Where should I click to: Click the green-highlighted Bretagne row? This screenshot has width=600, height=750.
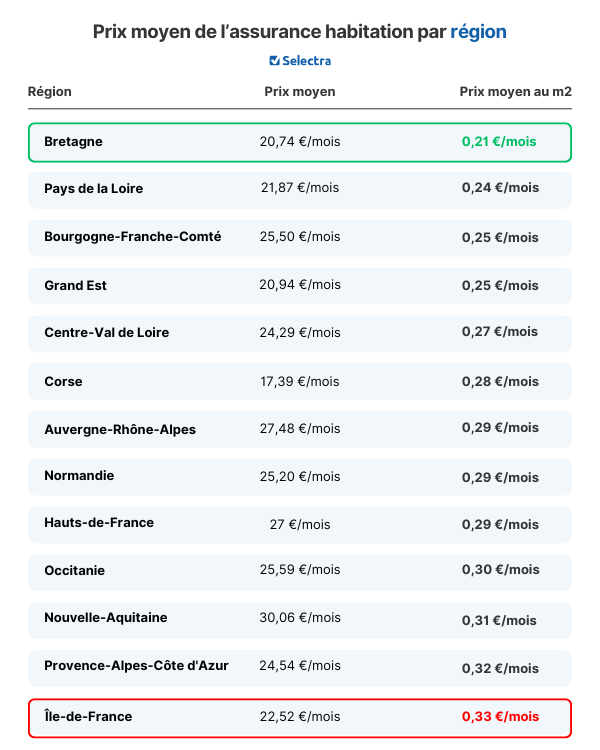point(300,142)
